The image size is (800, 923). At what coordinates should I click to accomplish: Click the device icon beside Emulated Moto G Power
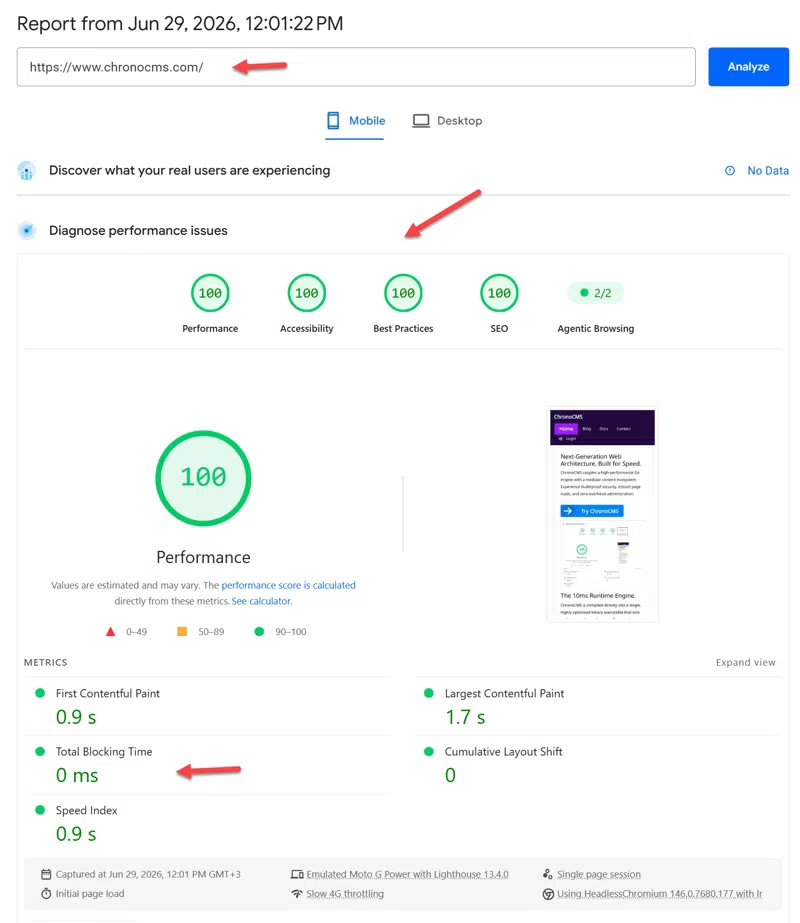tap(297, 874)
